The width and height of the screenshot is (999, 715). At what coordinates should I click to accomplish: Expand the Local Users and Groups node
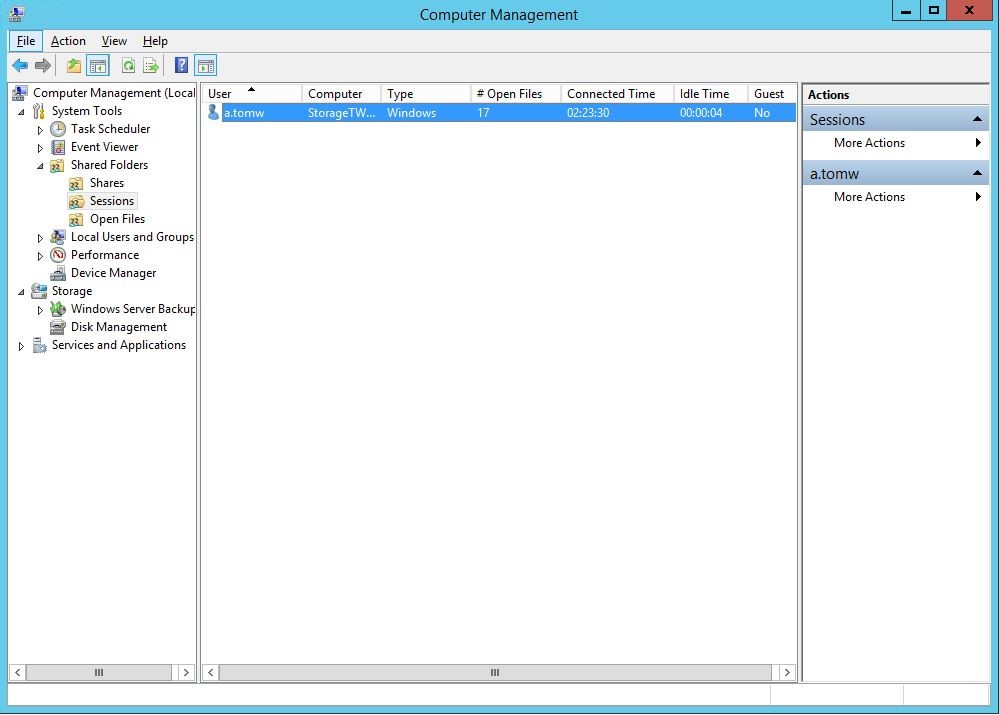tap(40, 237)
